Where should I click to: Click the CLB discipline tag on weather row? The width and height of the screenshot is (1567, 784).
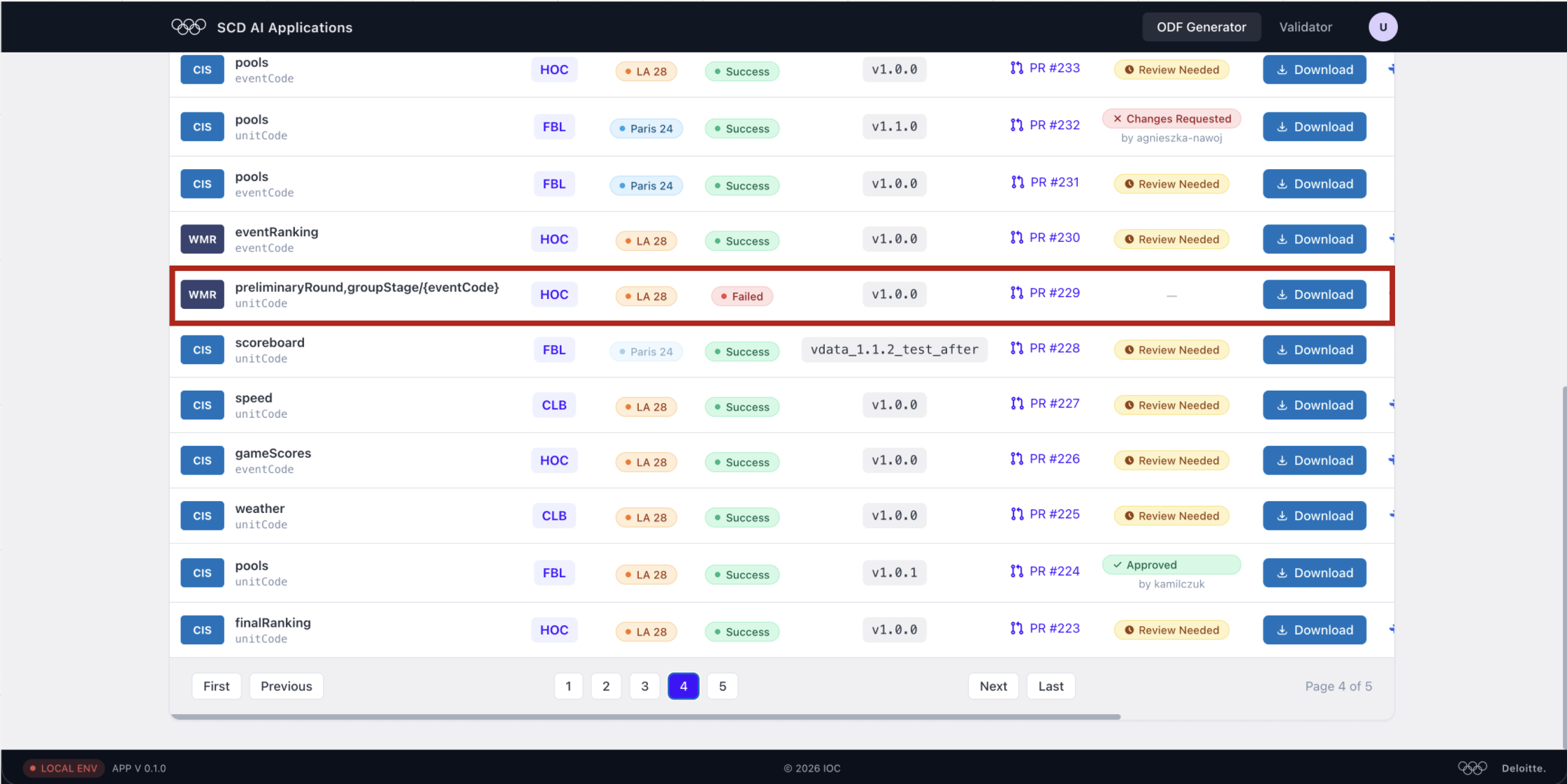click(554, 516)
